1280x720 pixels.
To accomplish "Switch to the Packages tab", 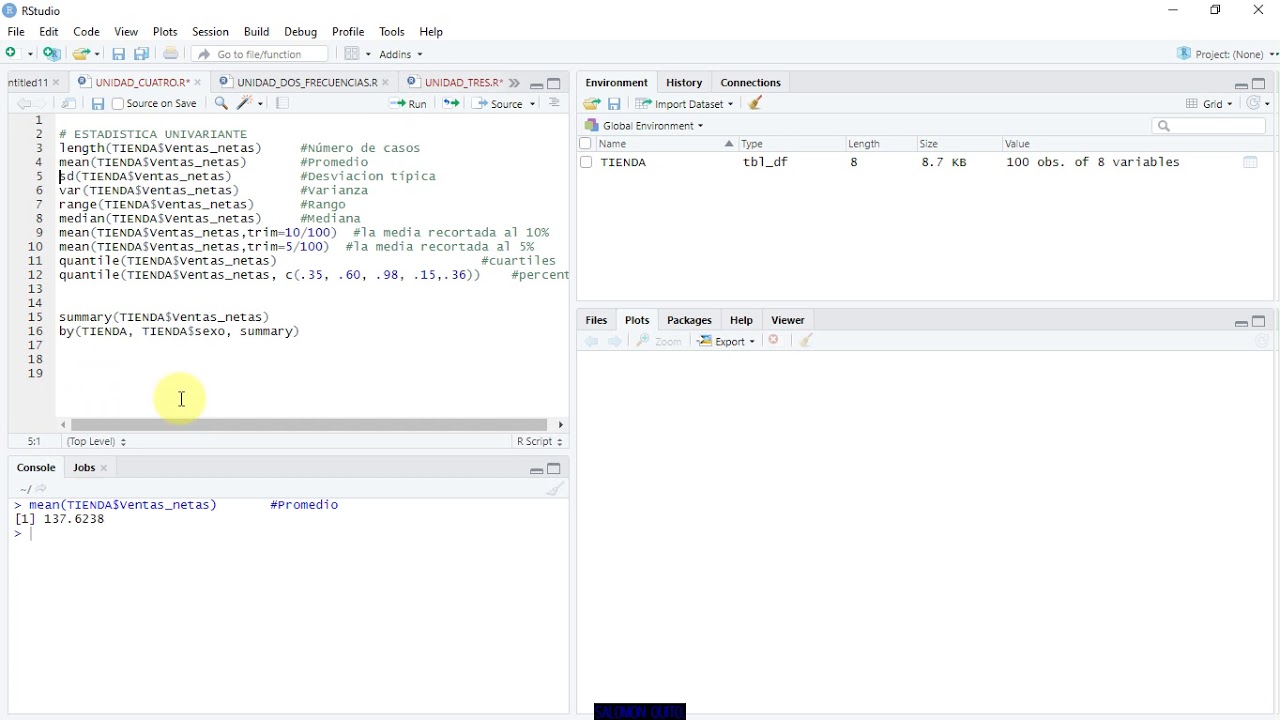I will 689,321.
